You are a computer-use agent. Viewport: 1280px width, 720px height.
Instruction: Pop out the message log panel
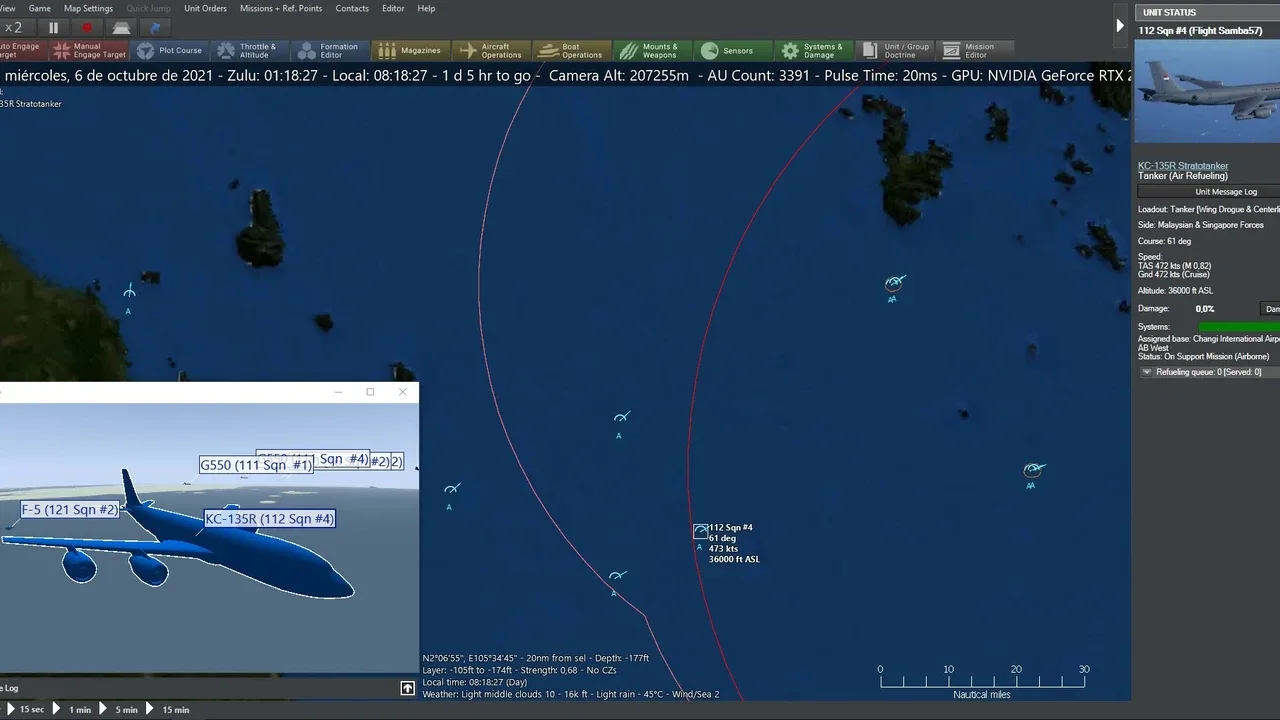coord(407,688)
